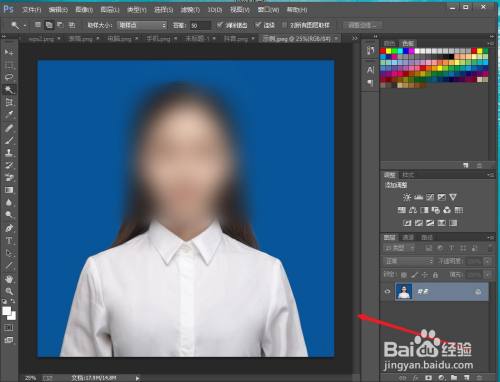Add a Threshold adjustment
The width and height of the screenshot is (500, 382).
(430, 223)
